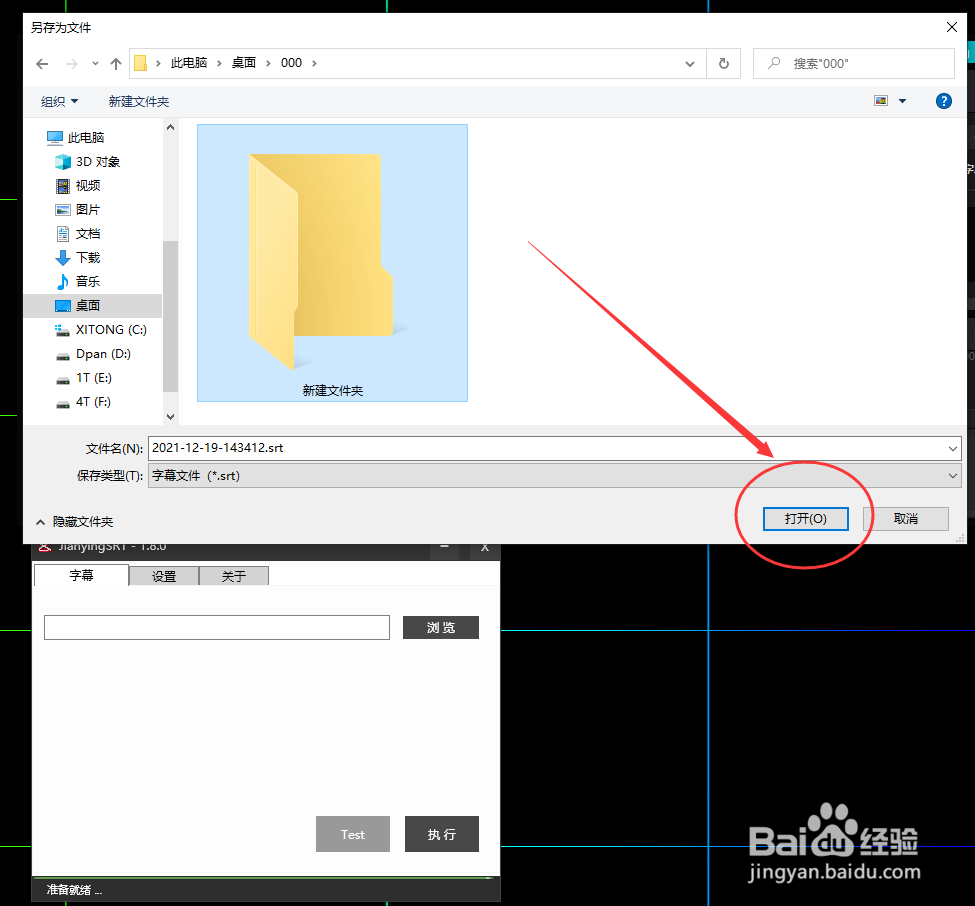Close the 另存为文件 dialog
Viewport: 975px width, 906px height.
(951, 27)
